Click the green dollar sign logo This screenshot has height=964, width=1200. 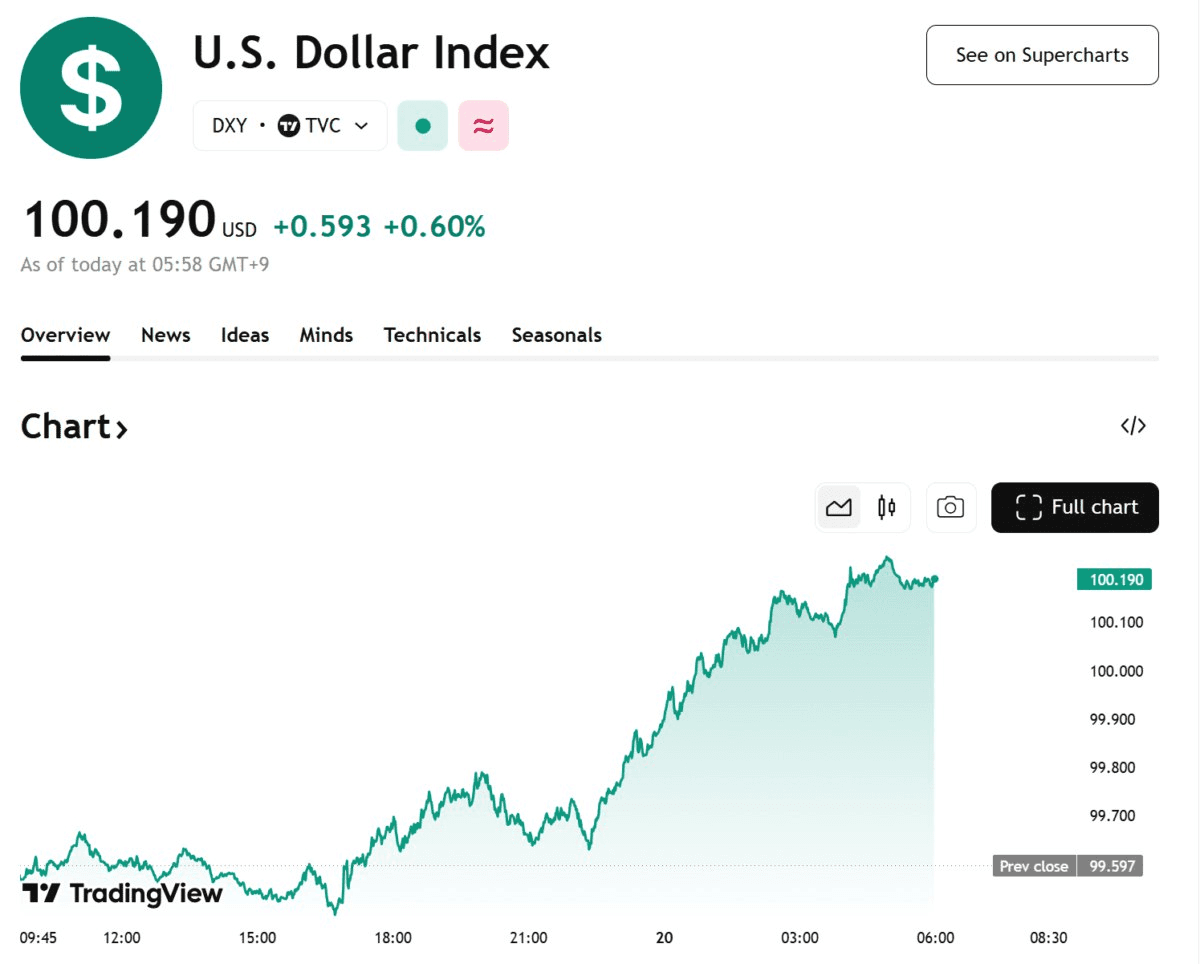[91, 88]
